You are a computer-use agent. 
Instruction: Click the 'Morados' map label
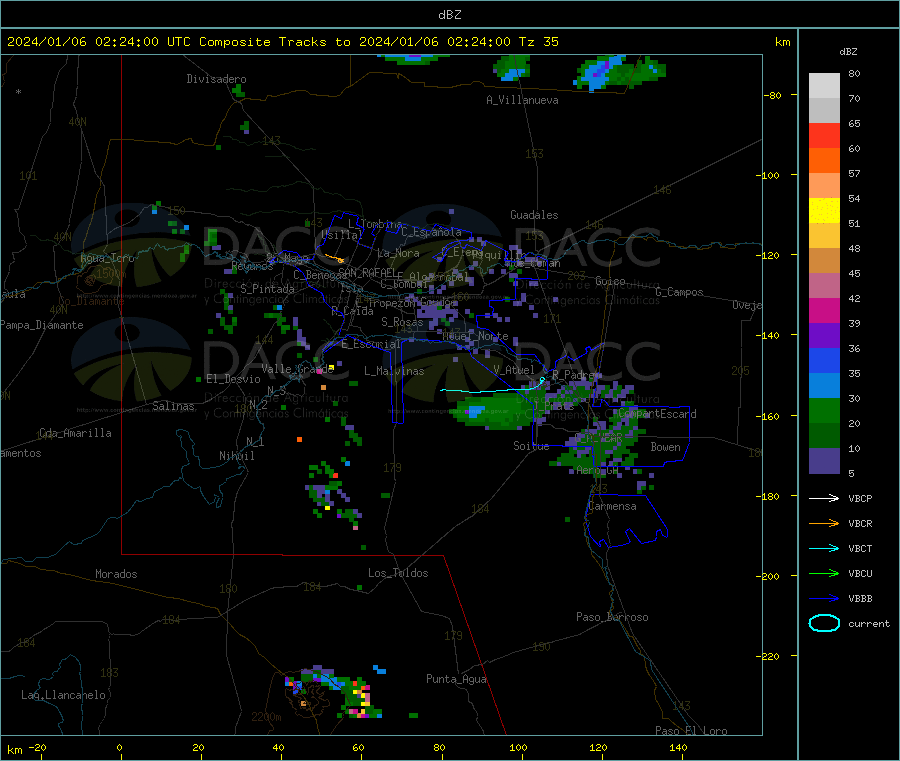(116, 574)
